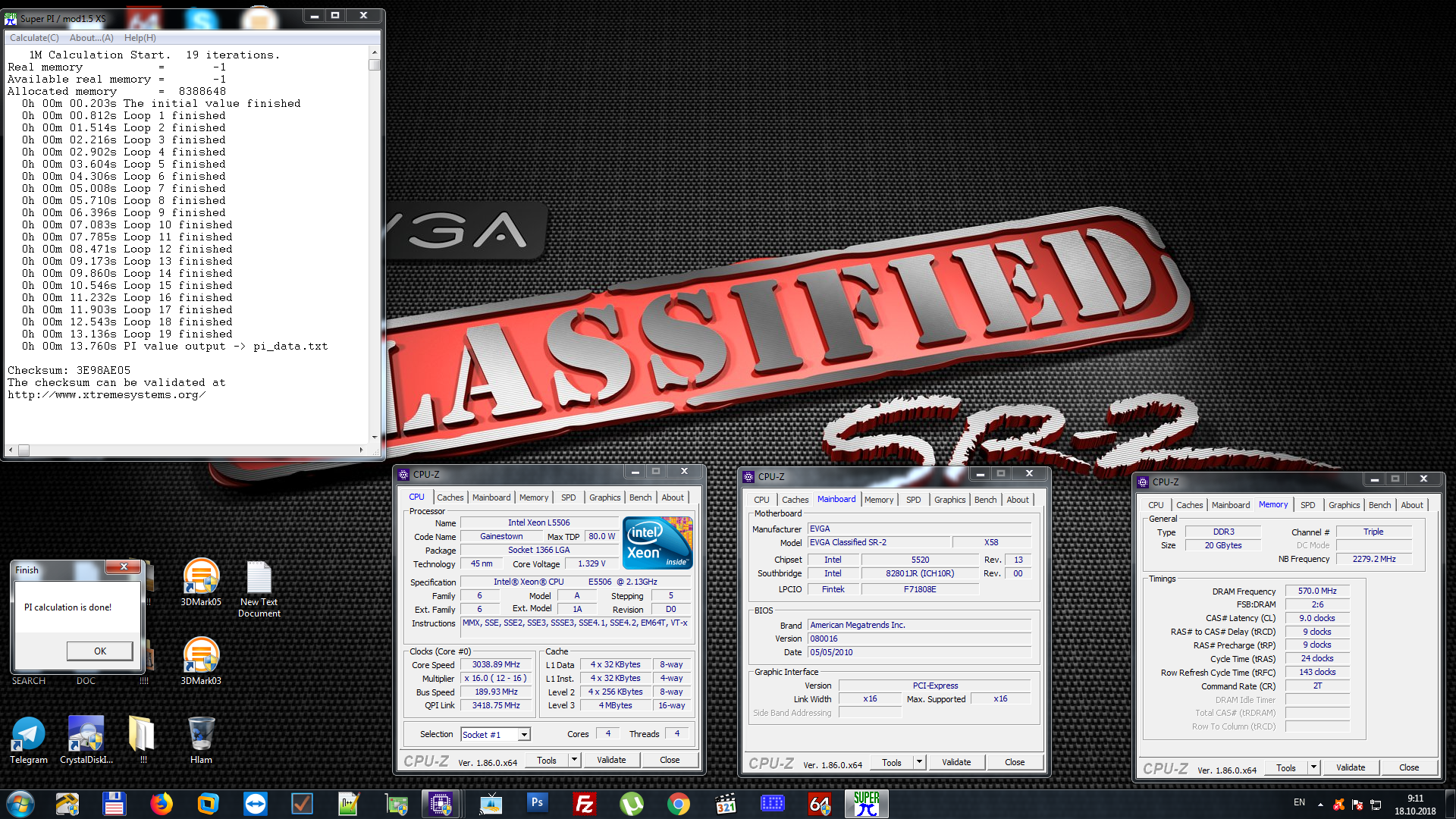Viewport: 1456px width, 819px height.
Task: Switch to SPD tab in Mainboard window
Action: [x=913, y=500]
